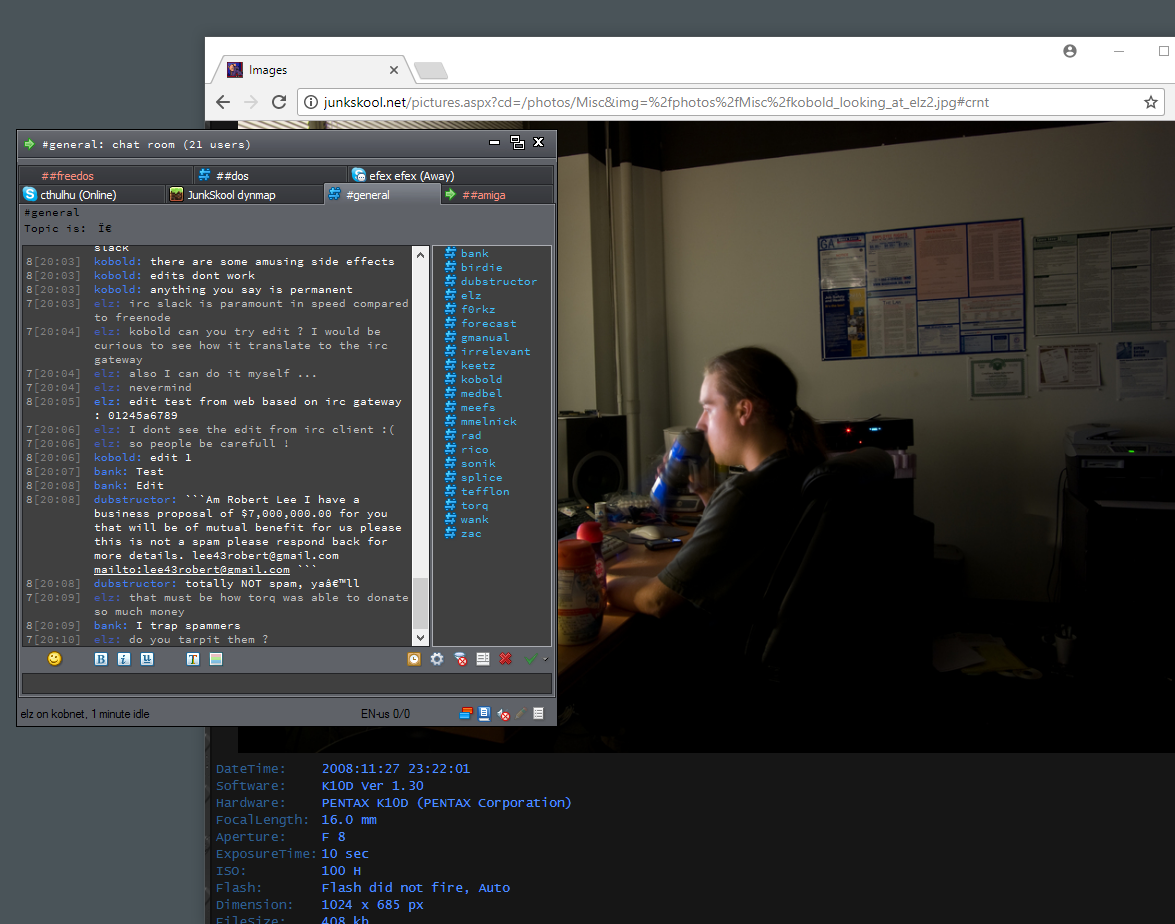Click scroll-up arrow of chat log
This screenshot has width=1175, height=924.
tap(420, 255)
